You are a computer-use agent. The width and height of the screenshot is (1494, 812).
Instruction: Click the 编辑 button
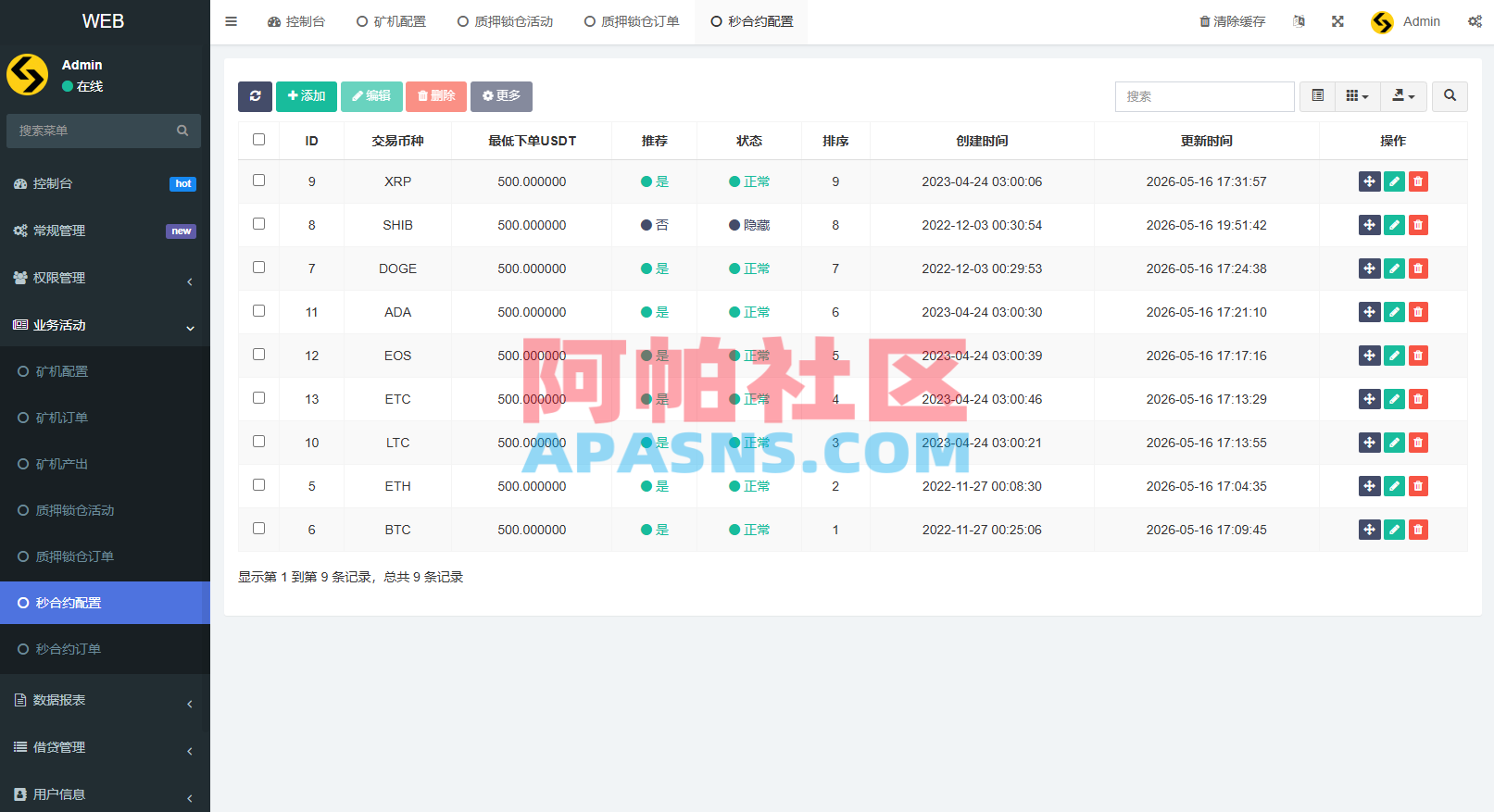tap(371, 96)
